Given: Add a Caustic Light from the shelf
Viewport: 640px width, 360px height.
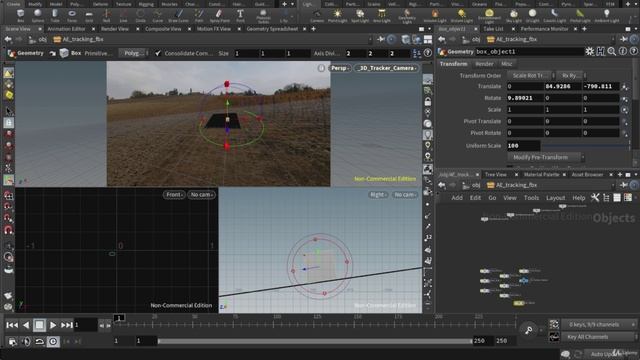Looking at the screenshot, I should [x=554, y=16].
